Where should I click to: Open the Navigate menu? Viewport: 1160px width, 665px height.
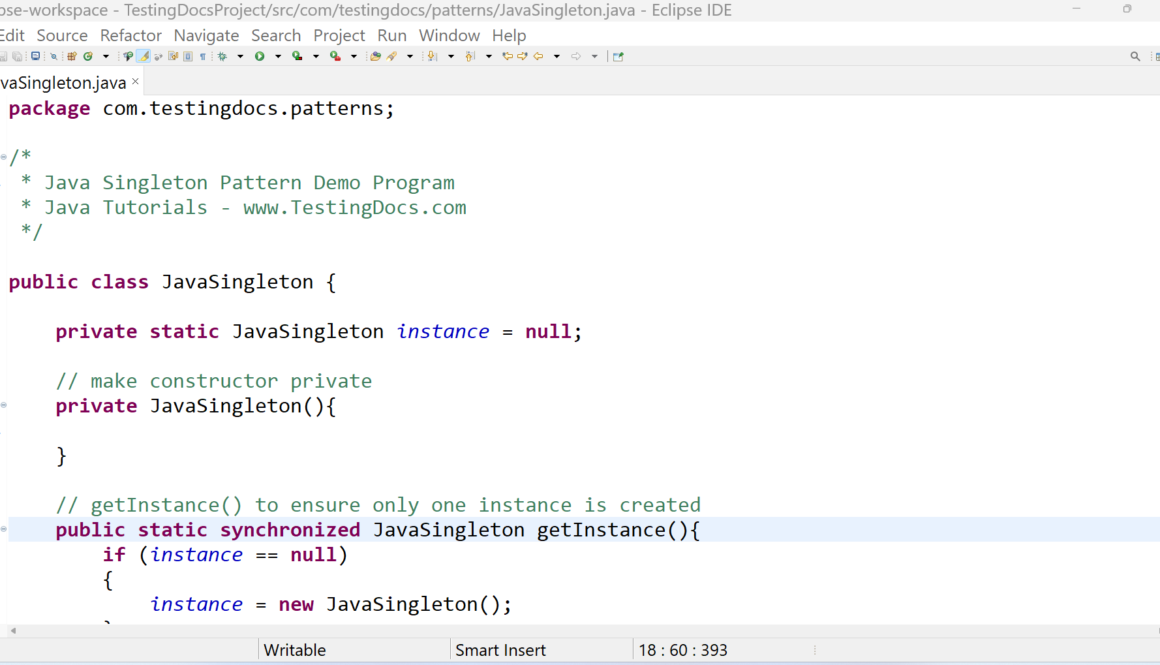206,35
